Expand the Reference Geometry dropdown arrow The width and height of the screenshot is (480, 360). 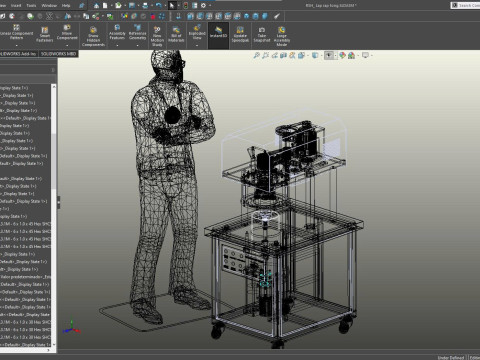[x=137, y=45]
